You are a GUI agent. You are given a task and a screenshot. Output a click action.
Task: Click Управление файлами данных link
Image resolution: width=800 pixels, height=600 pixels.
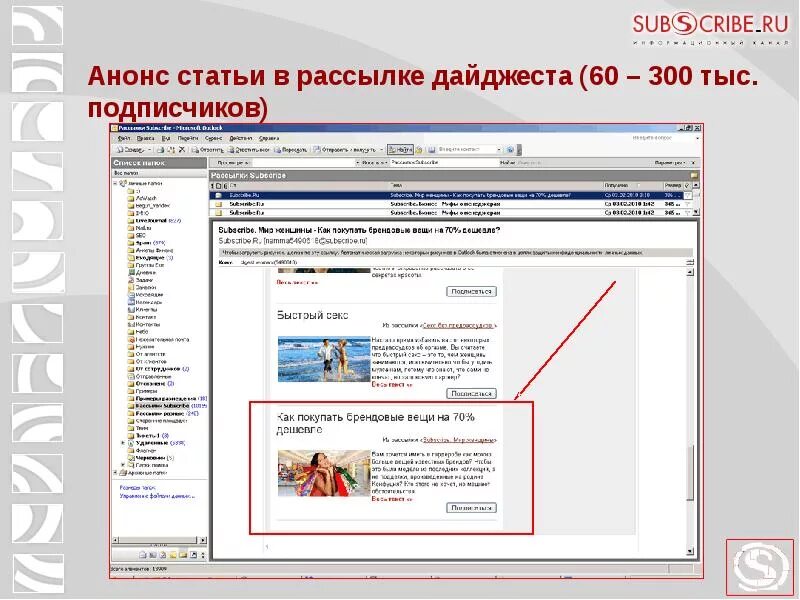(x=157, y=496)
